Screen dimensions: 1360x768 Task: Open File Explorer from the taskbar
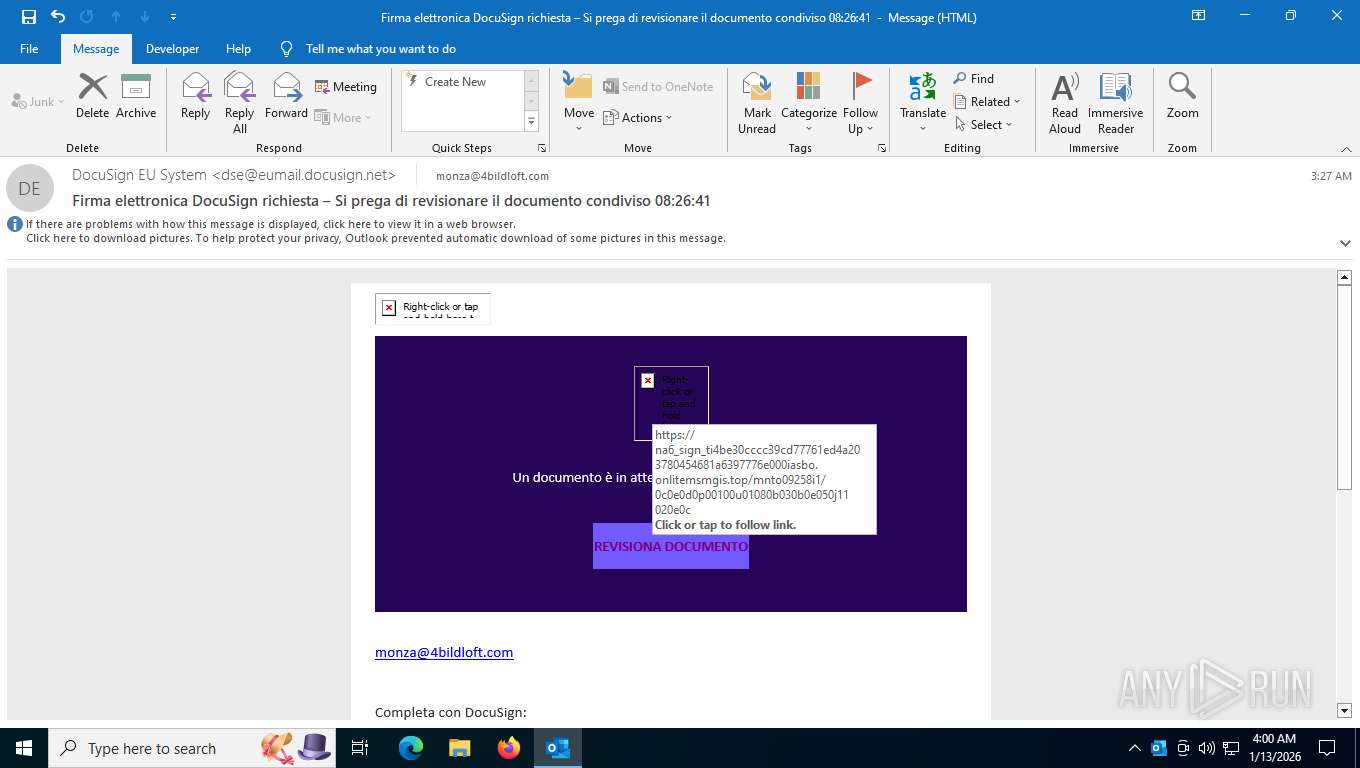[x=460, y=748]
